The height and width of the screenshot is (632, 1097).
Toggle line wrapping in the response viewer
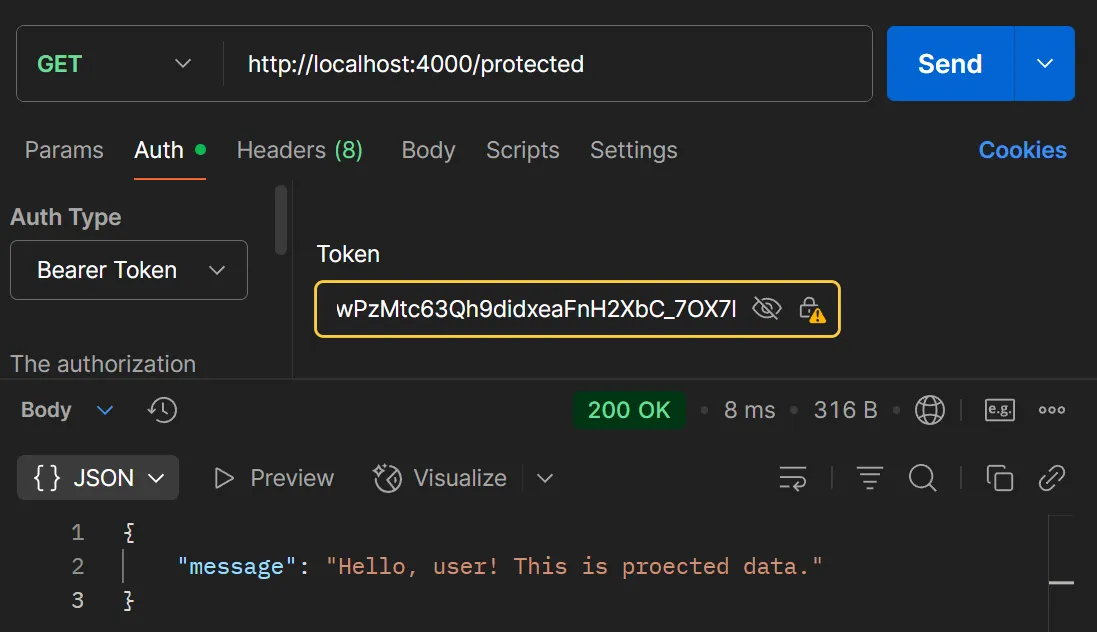tap(793, 478)
